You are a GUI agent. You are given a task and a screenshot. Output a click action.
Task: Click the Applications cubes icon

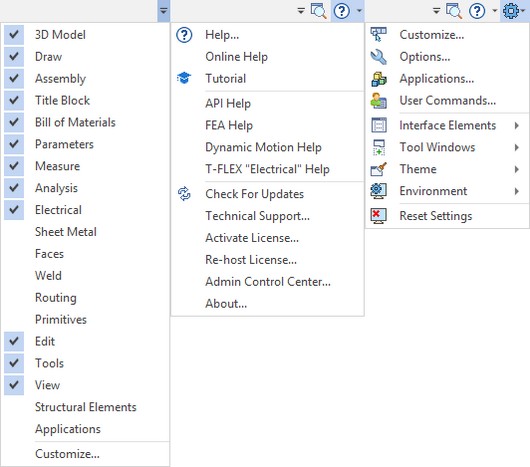tap(379, 79)
